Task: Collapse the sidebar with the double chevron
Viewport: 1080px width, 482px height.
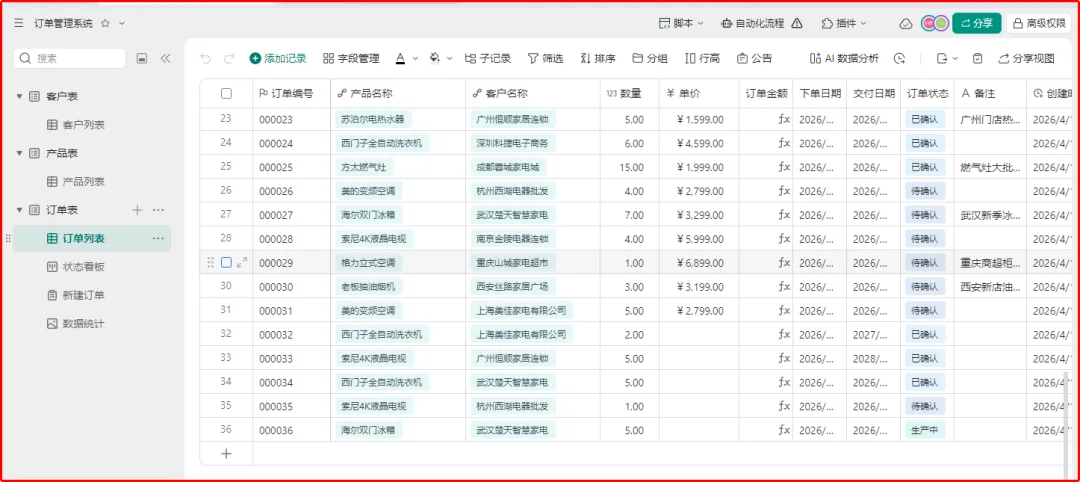Action: [x=165, y=59]
